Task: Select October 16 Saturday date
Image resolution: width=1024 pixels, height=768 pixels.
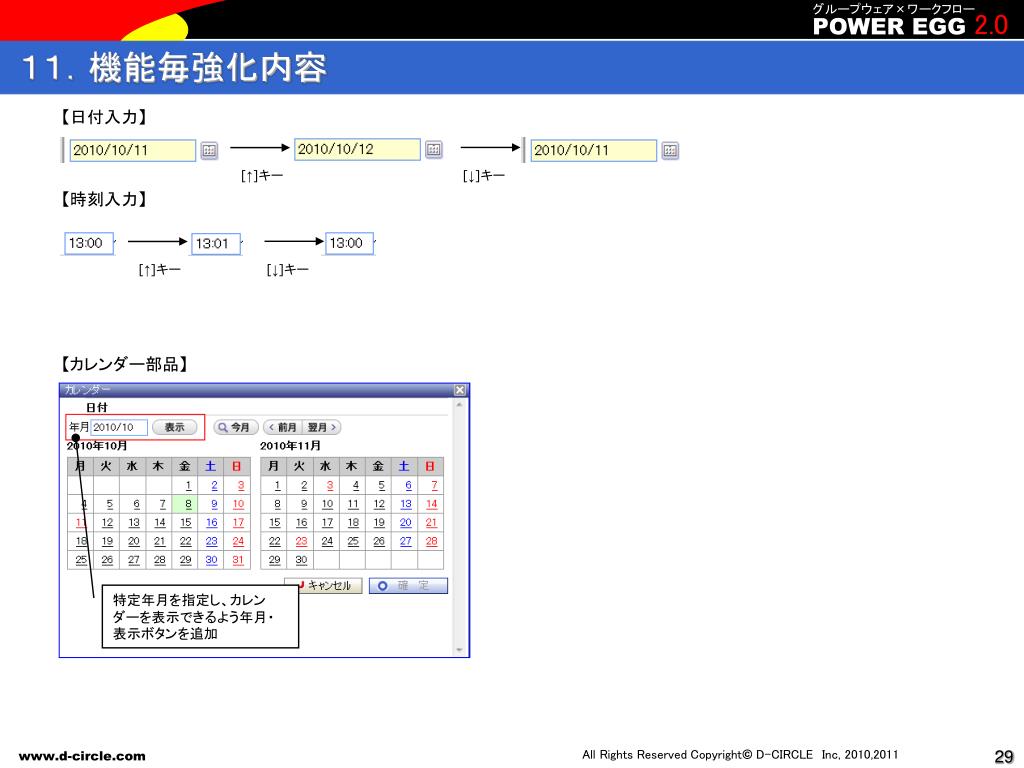Action: (212, 522)
